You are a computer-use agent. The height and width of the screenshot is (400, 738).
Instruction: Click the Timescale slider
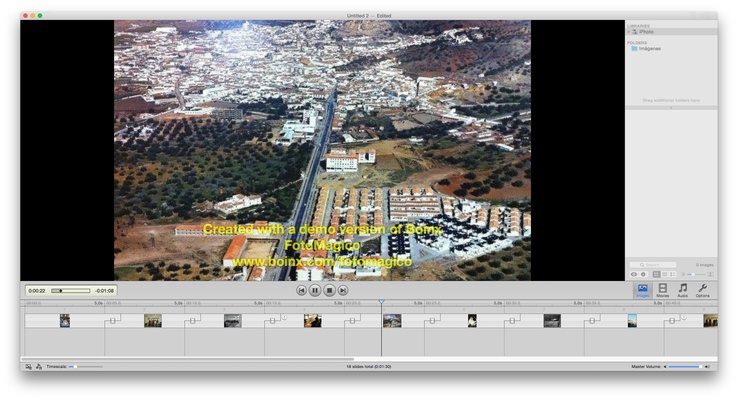tap(85, 367)
